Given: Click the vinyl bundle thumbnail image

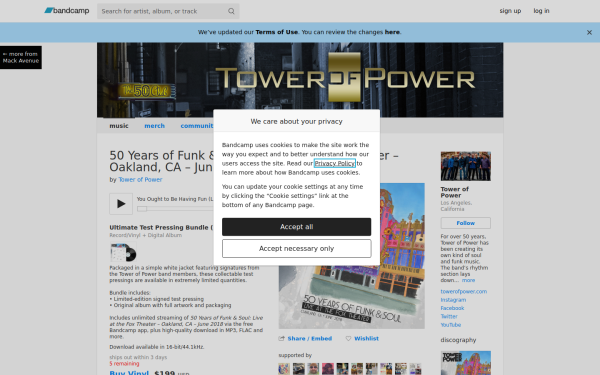Looking at the screenshot, I should [123, 253].
